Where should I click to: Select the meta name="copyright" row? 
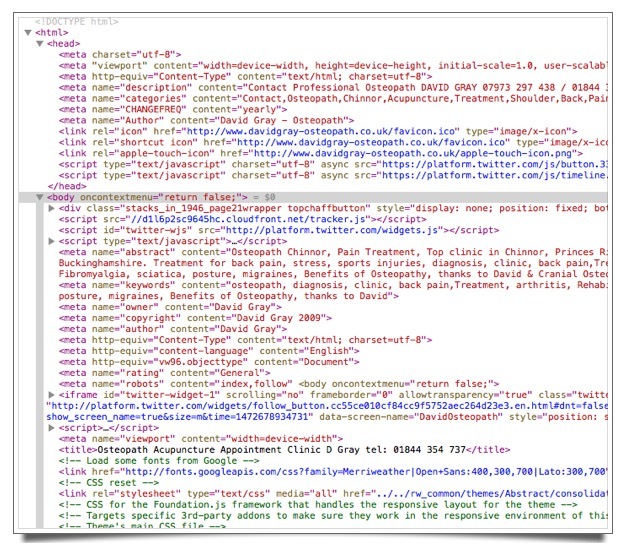(195, 318)
